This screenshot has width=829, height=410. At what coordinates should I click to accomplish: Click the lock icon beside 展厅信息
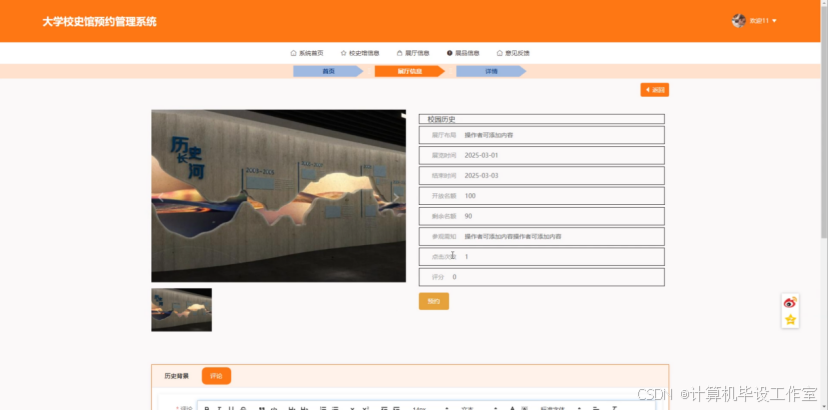[x=400, y=53]
